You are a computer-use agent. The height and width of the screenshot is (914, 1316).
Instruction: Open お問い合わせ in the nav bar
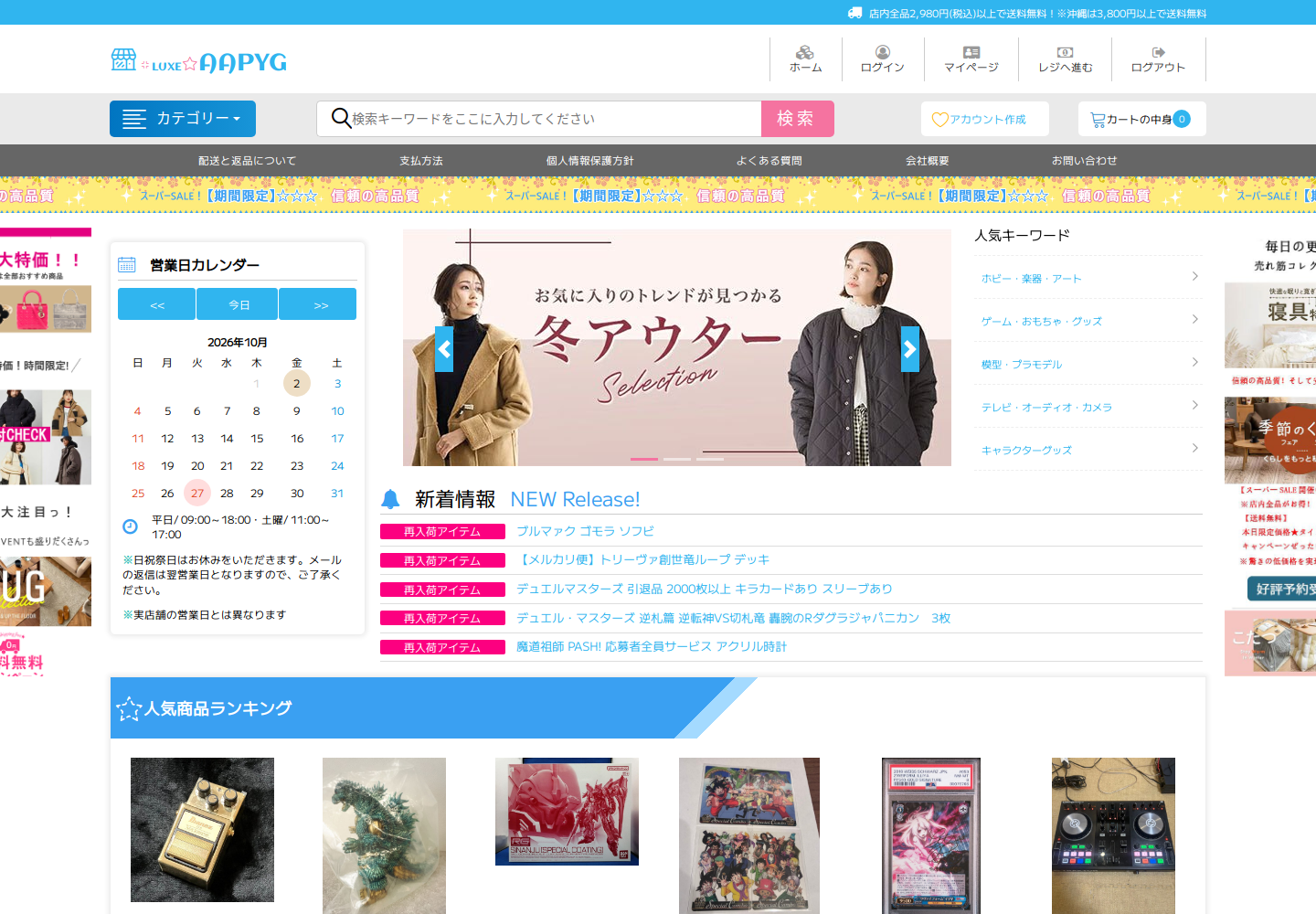[1085, 161]
